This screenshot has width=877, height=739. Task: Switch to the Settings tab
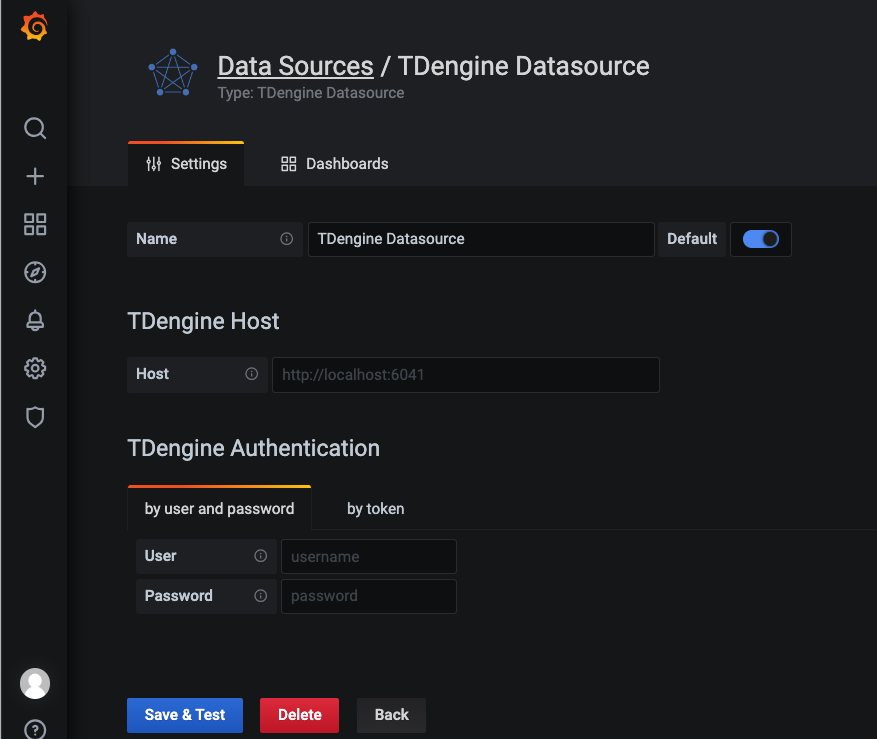coord(186,163)
